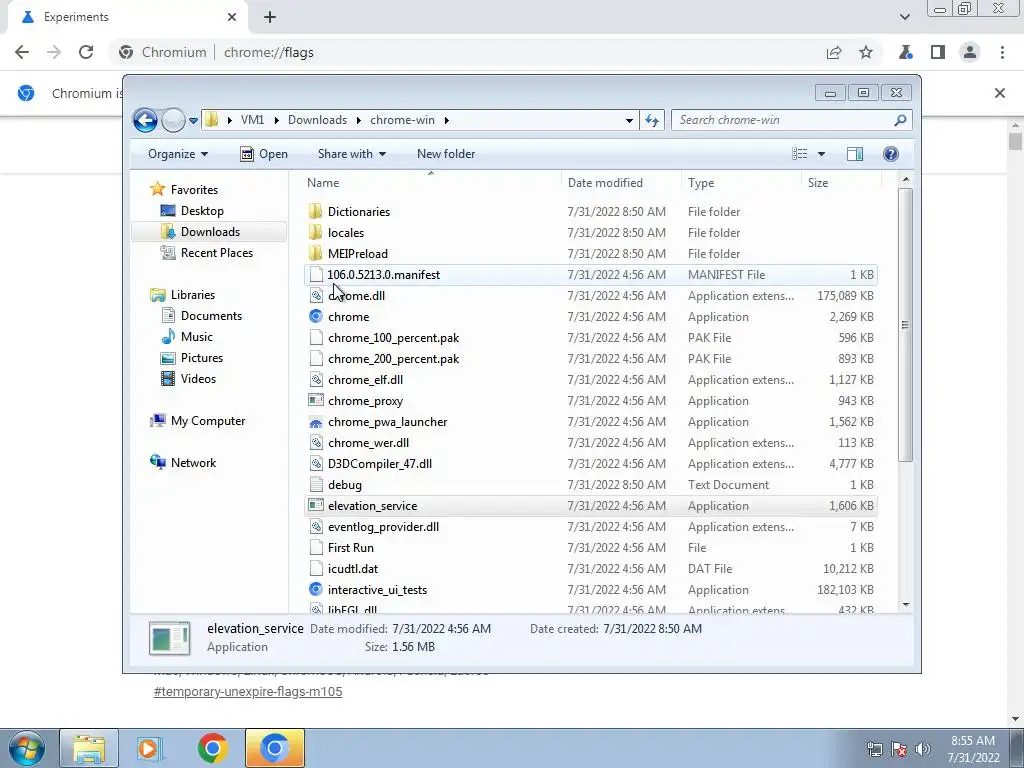This screenshot has height=768, width=1024.
Task: Open Windows Media Player from taskbar
Action: [150, 748]
